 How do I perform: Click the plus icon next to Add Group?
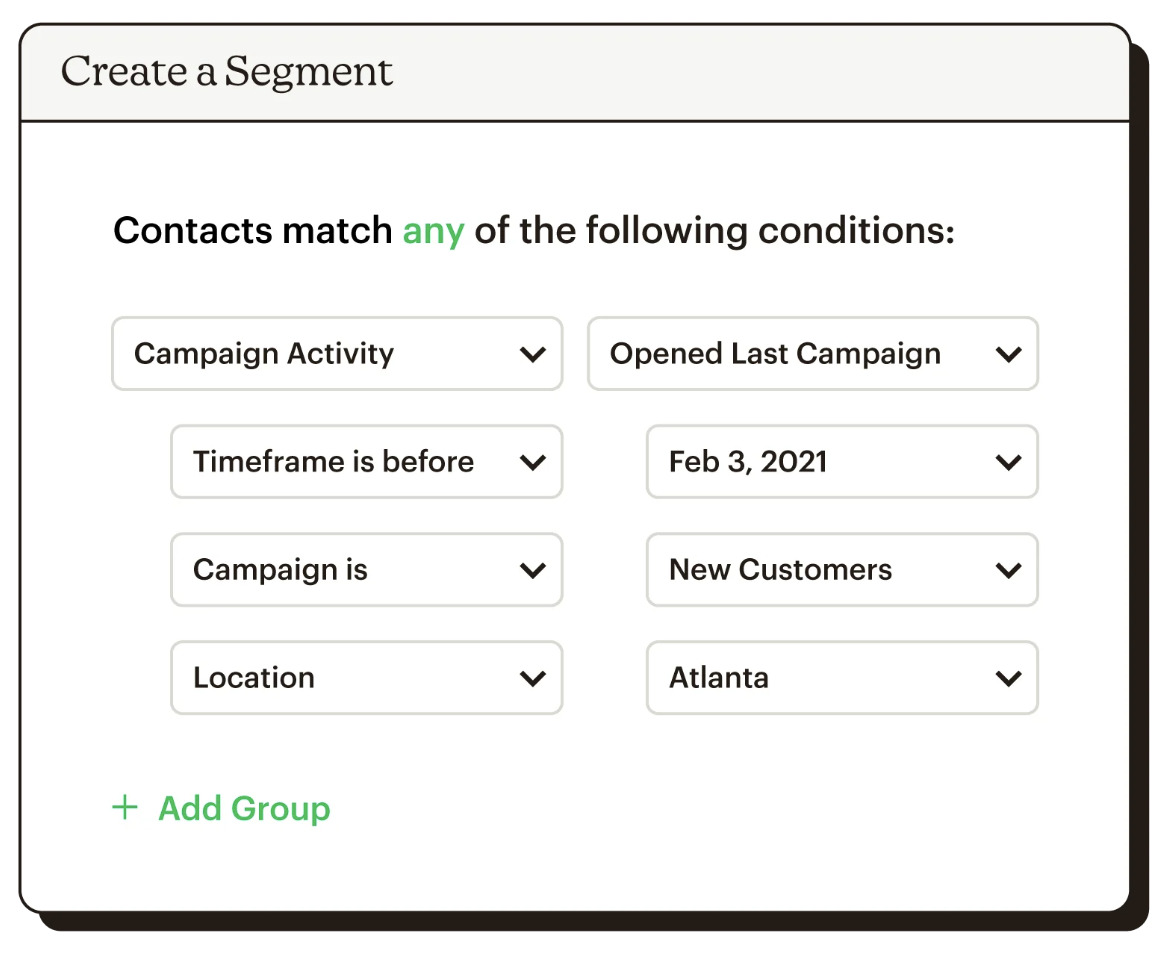click(126, 808)
